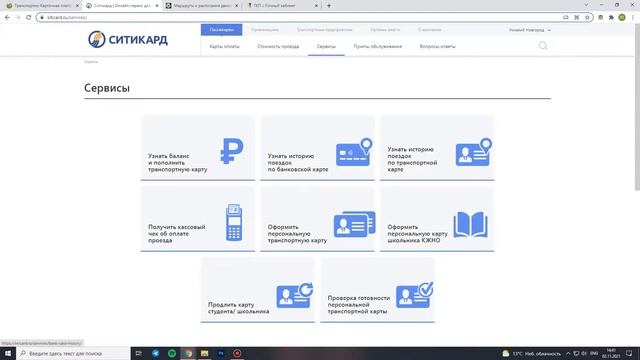Viewport: 640px width, 360px height.
Task: Open the taskbar clock and date
Action: tap(611, 353)
